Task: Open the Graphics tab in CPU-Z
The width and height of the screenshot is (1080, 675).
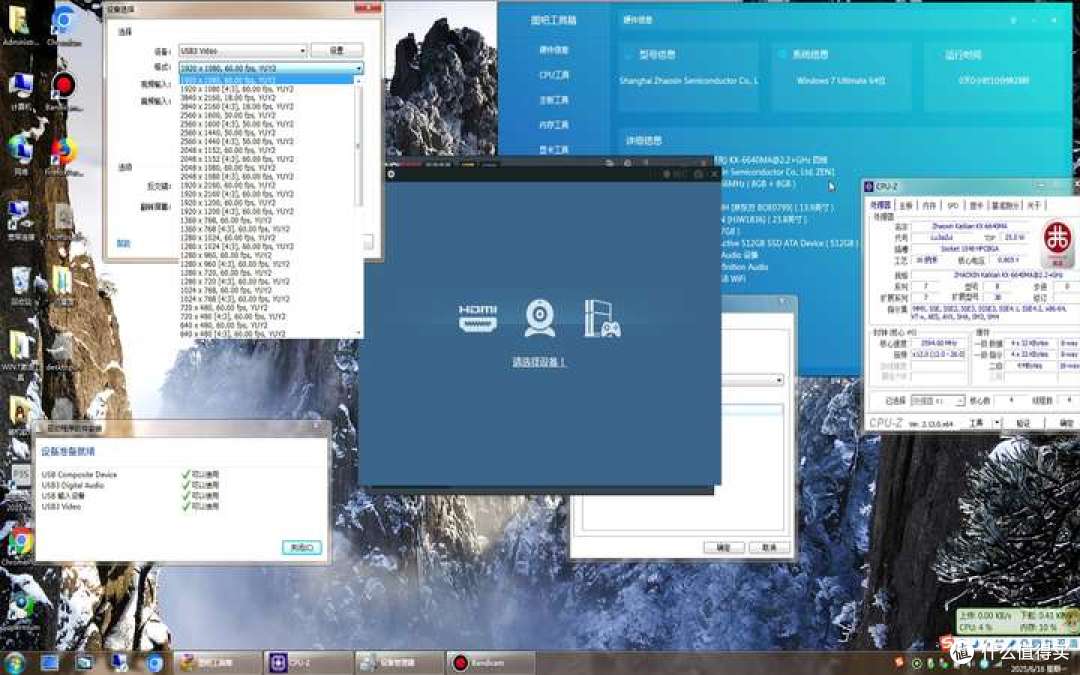Action: pyautogui.click(x=977, y=205)
